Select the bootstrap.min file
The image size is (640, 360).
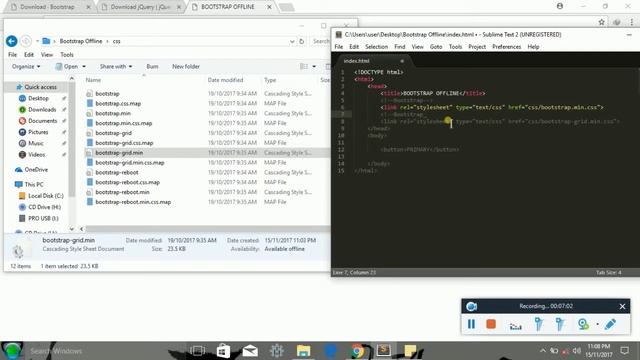pyautogui.click(x=113, y=113)
